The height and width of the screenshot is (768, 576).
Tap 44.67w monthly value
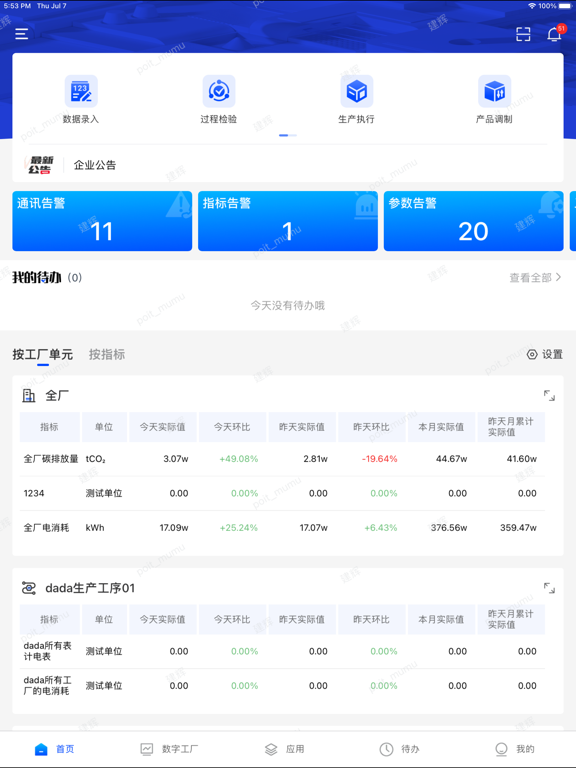pyautogui.click(x=451, y=459)
